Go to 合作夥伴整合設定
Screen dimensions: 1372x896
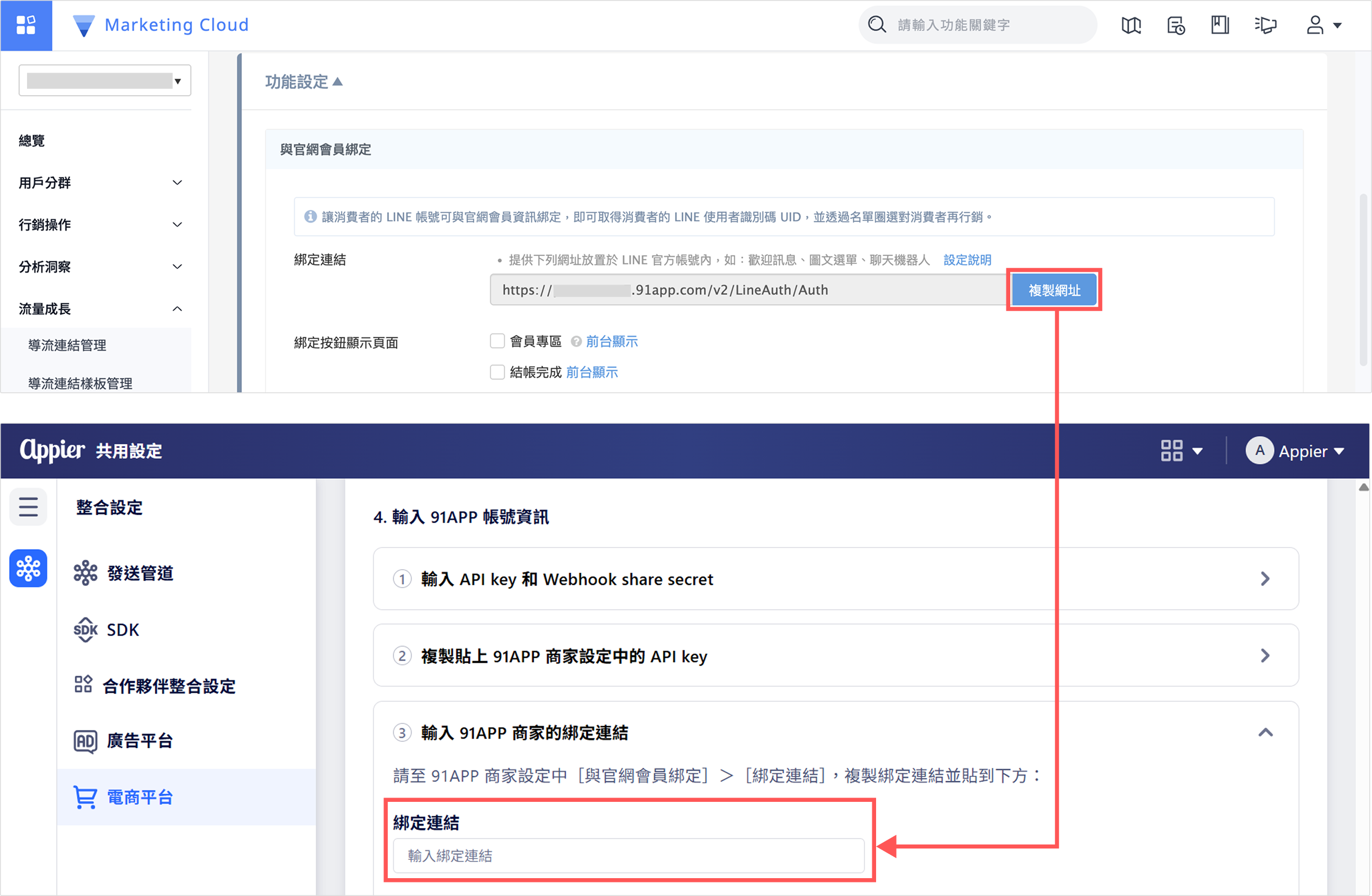pos(169,686)
